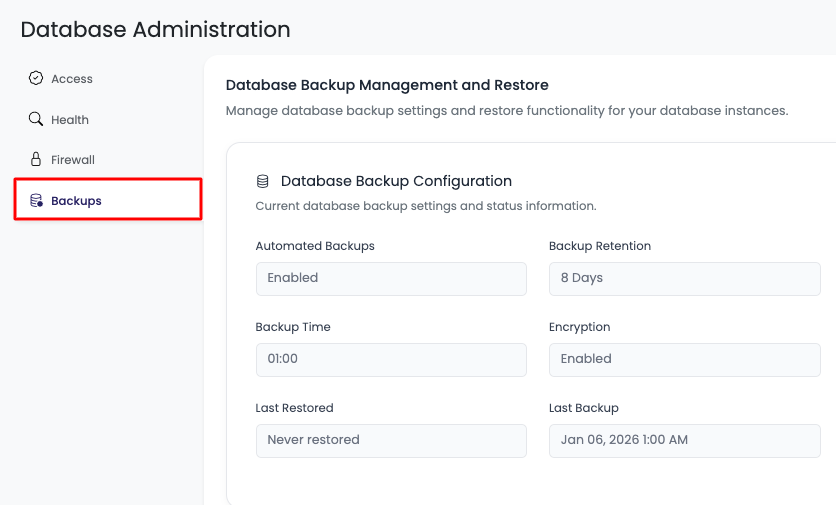The width and height of the screenshot is (836, 505).
Task: Click the Automated Backups label
Action: point(315,246)
